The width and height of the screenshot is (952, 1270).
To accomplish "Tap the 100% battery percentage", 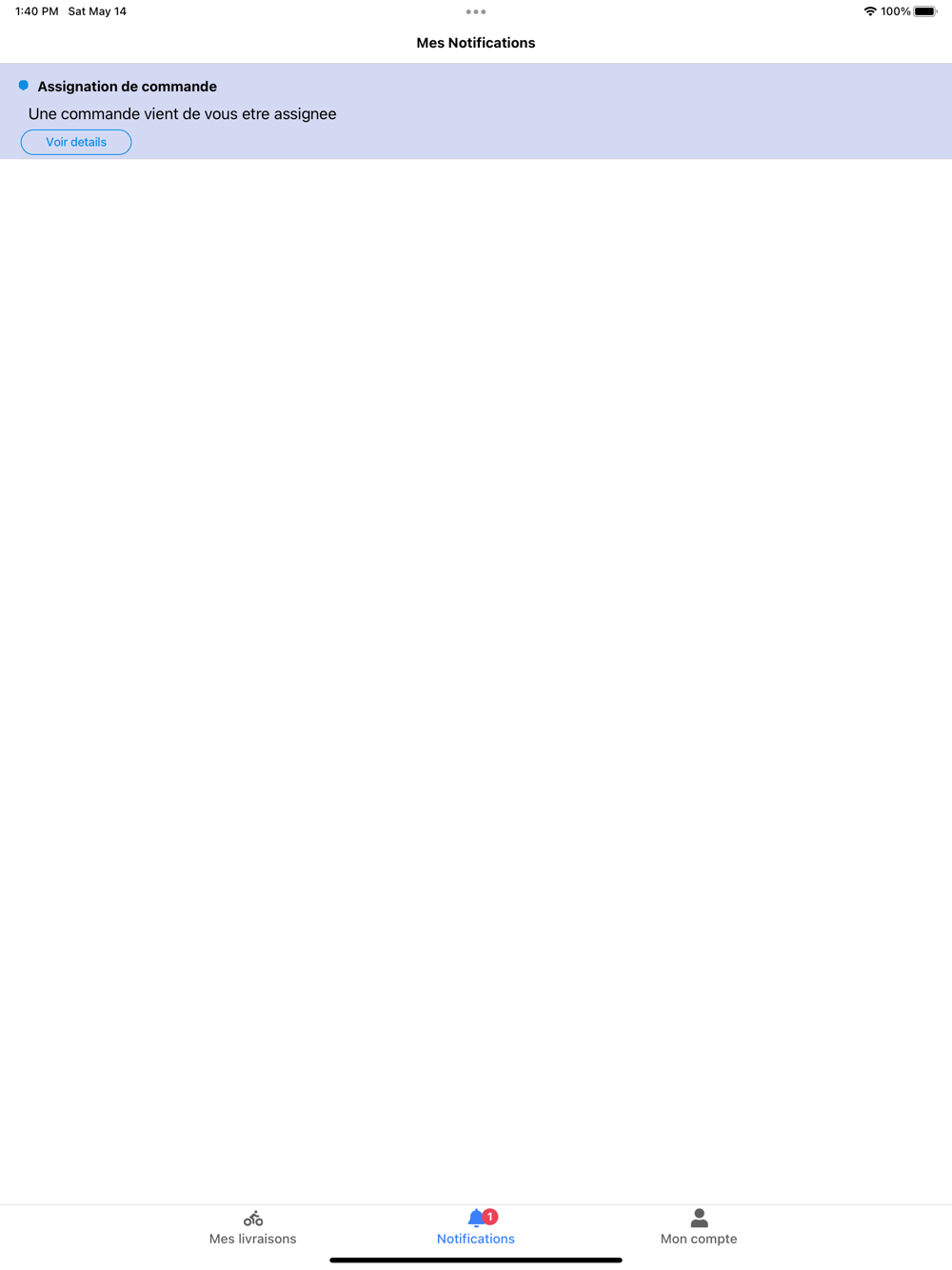I will (x=896, y=11).
